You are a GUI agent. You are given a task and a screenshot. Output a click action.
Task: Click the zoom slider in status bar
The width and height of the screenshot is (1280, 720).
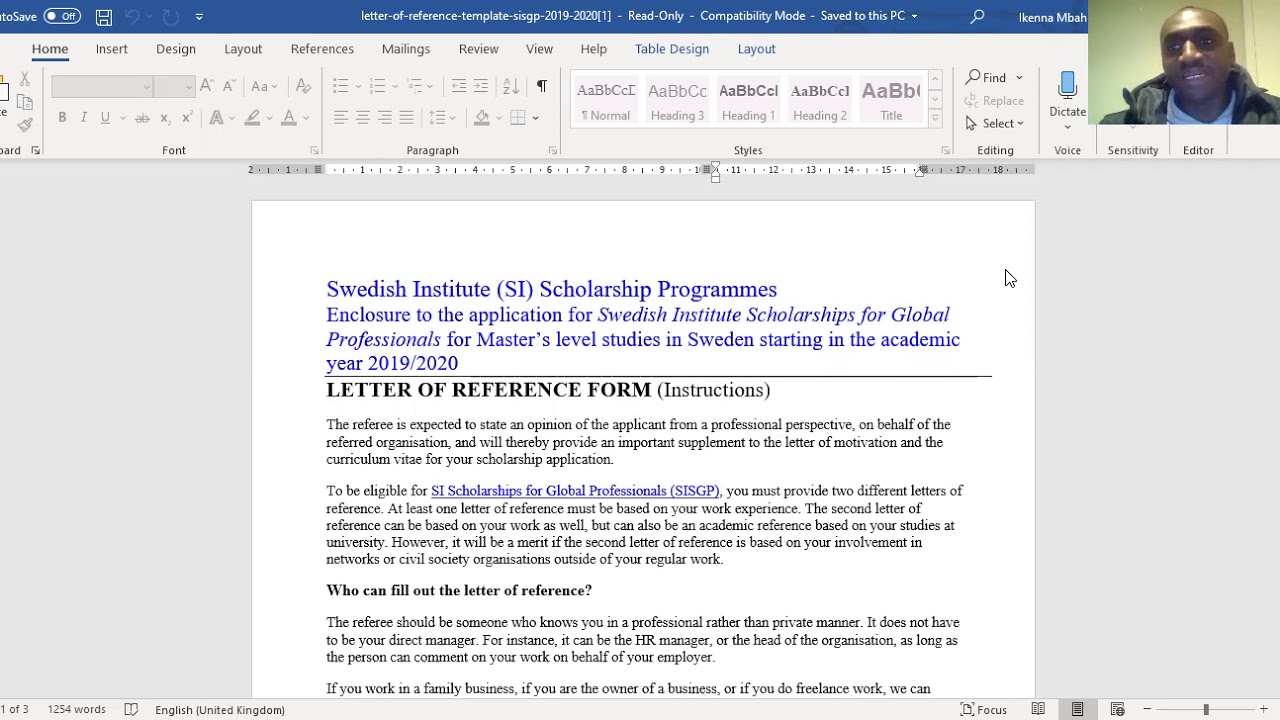pyautogui.click(x=1205, y=709)
